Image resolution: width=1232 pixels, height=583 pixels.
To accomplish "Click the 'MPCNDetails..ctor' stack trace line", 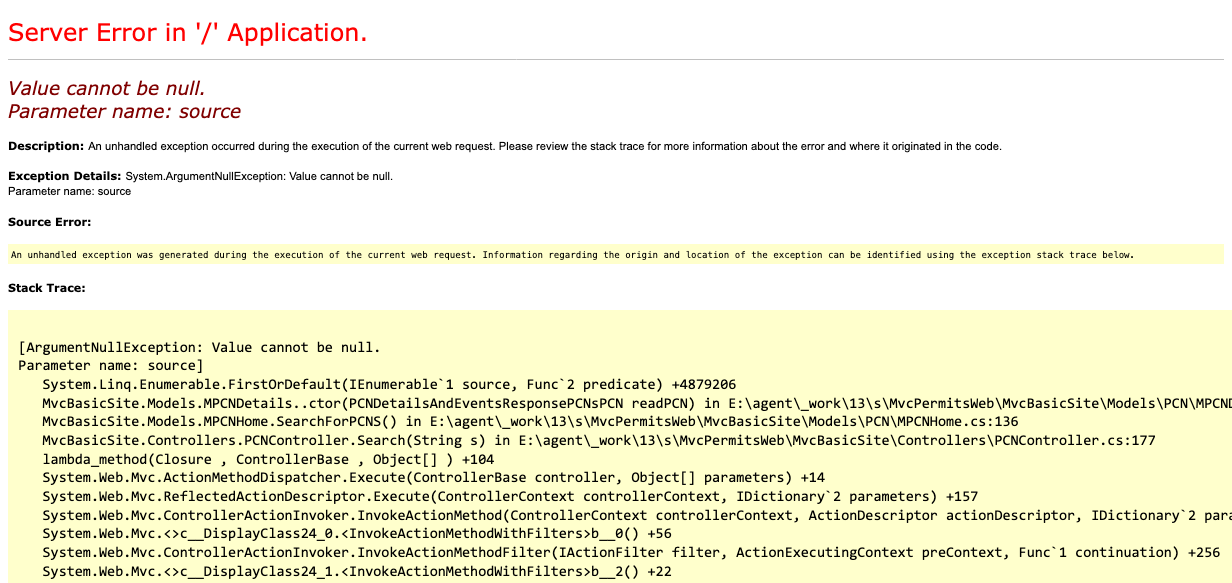I will [x=600, y=403].
